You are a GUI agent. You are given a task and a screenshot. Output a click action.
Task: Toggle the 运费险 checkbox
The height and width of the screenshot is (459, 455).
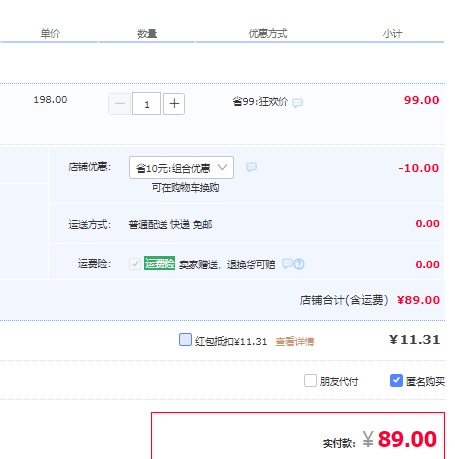point(135,264)
